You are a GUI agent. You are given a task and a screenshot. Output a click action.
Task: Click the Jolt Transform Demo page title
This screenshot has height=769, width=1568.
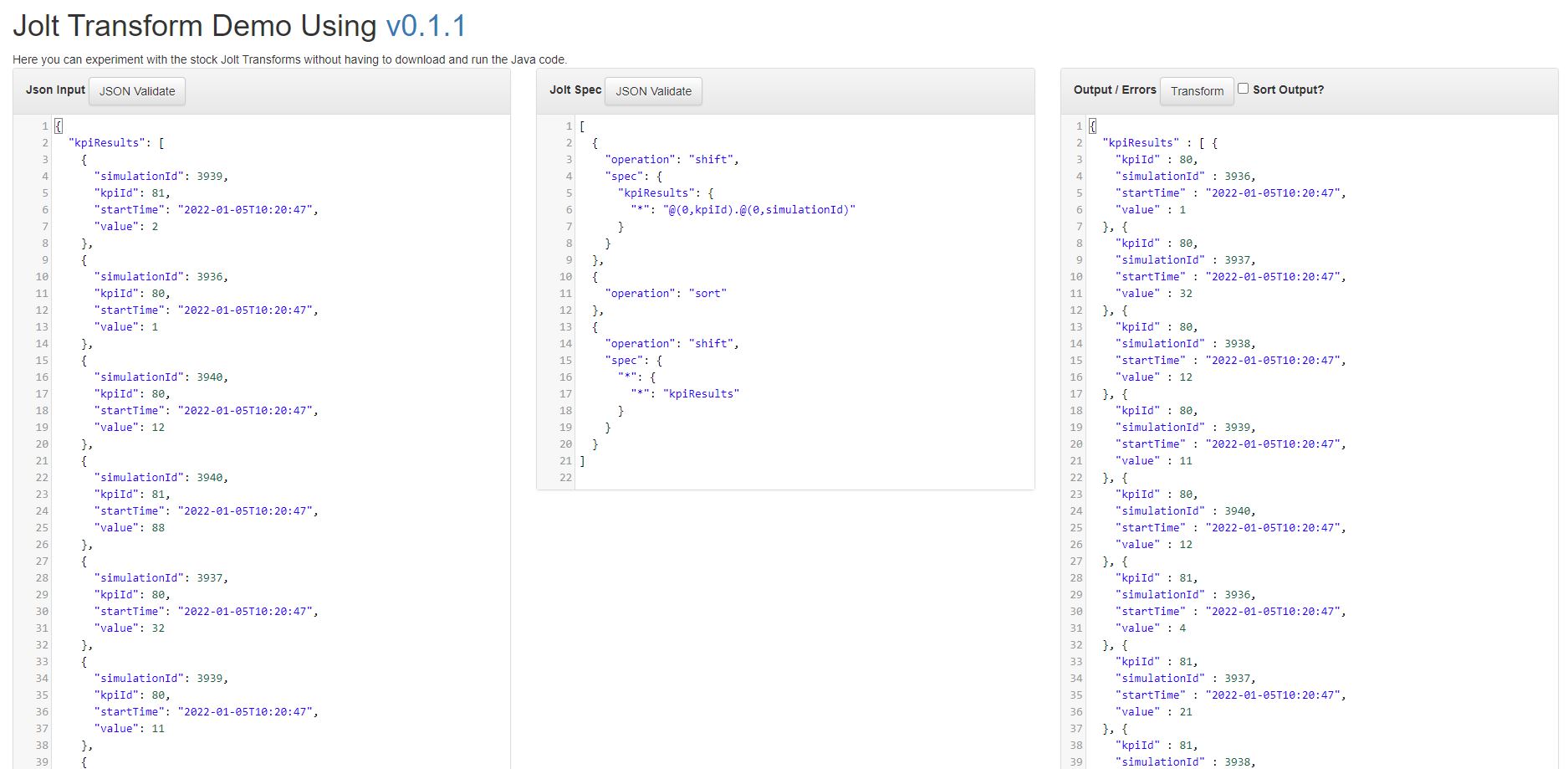tap(239, 26)
